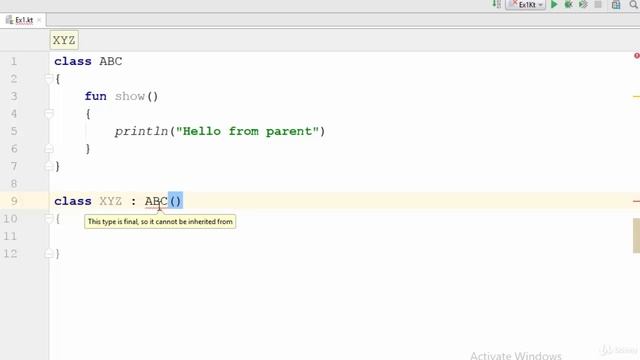Open Search Everywhere magnifier
This screenshot has height=360, width=640.
(634, 4)
